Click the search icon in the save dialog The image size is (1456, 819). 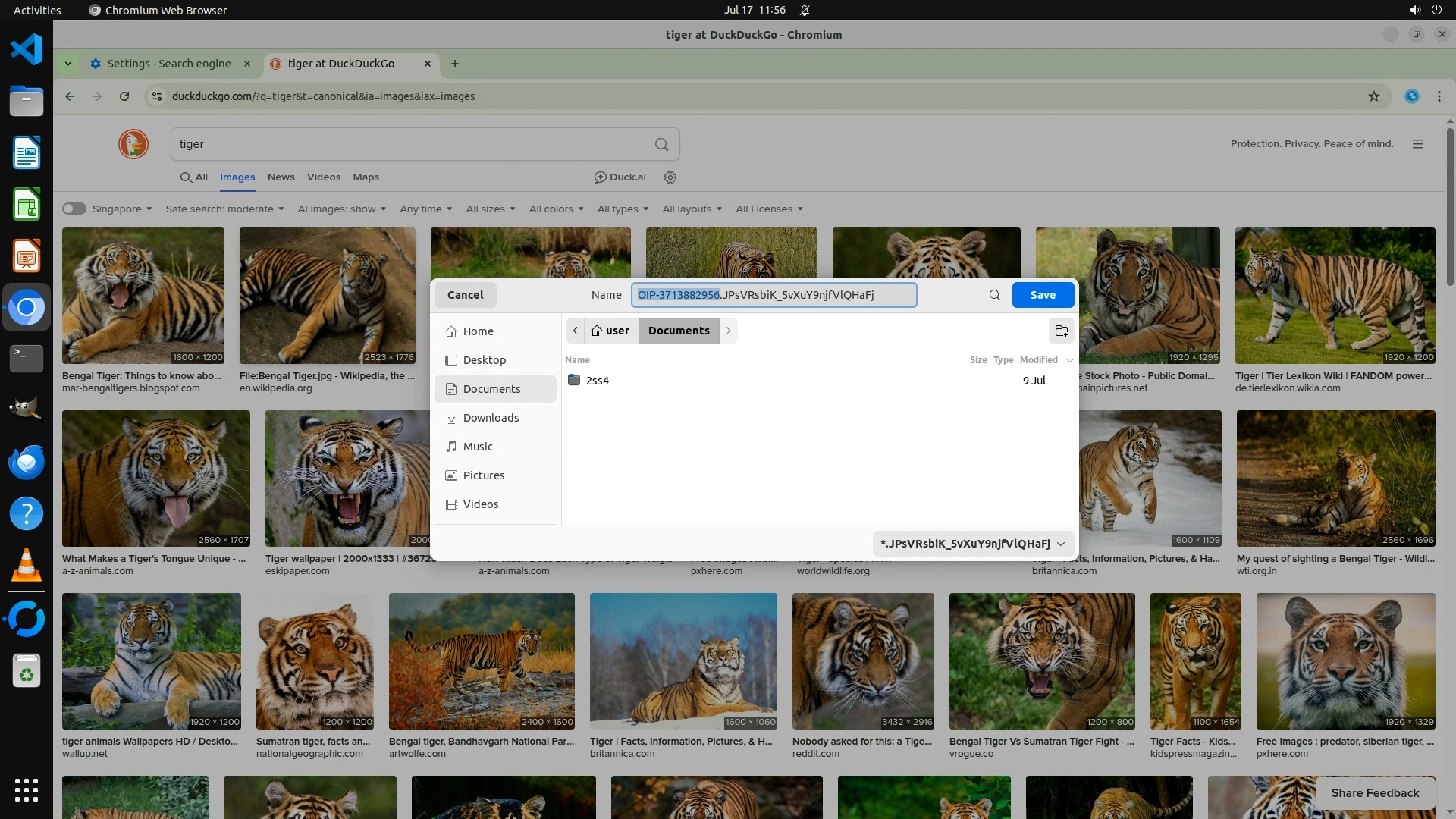click(994, 295)
